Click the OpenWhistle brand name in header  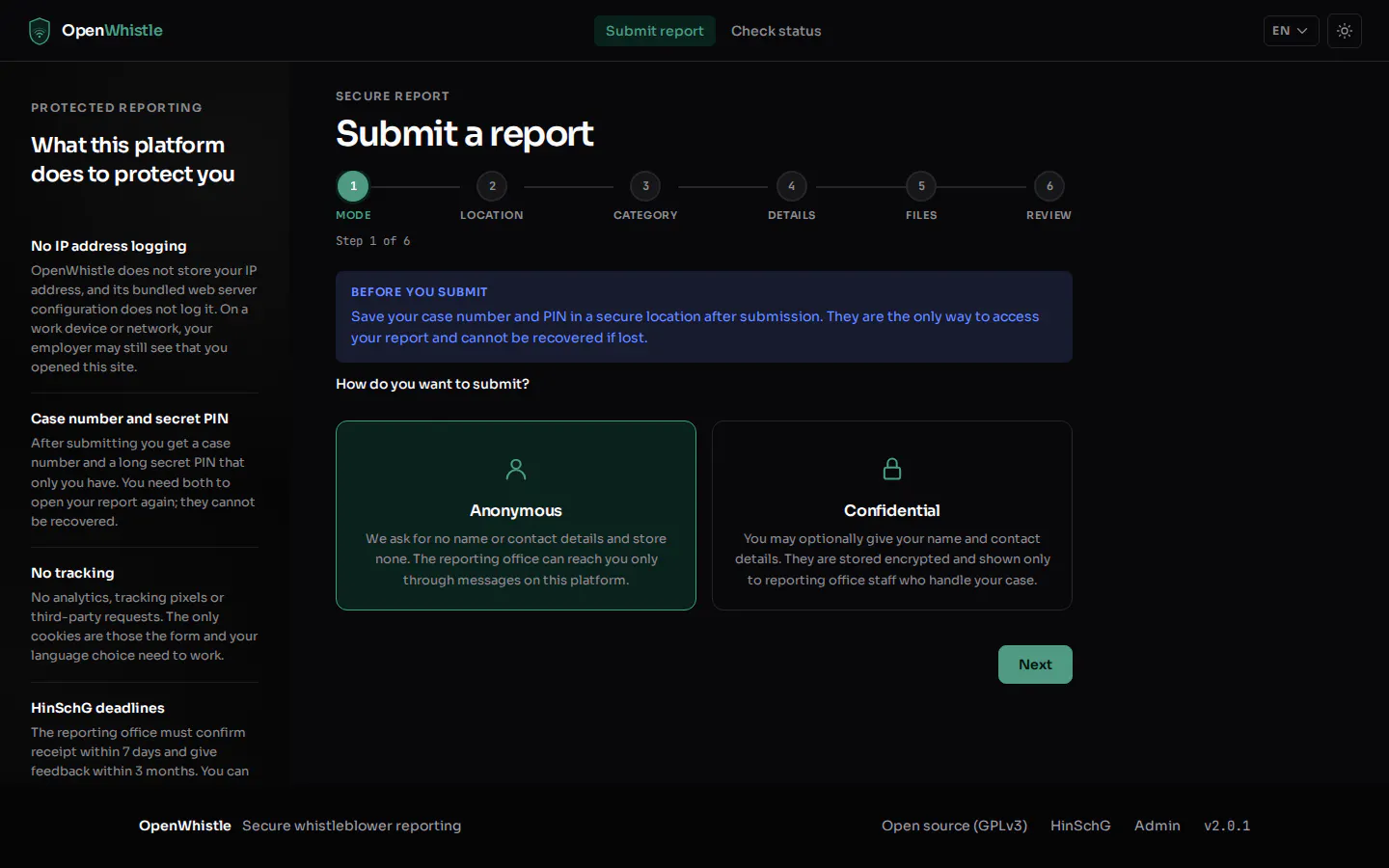coord(112,31)
